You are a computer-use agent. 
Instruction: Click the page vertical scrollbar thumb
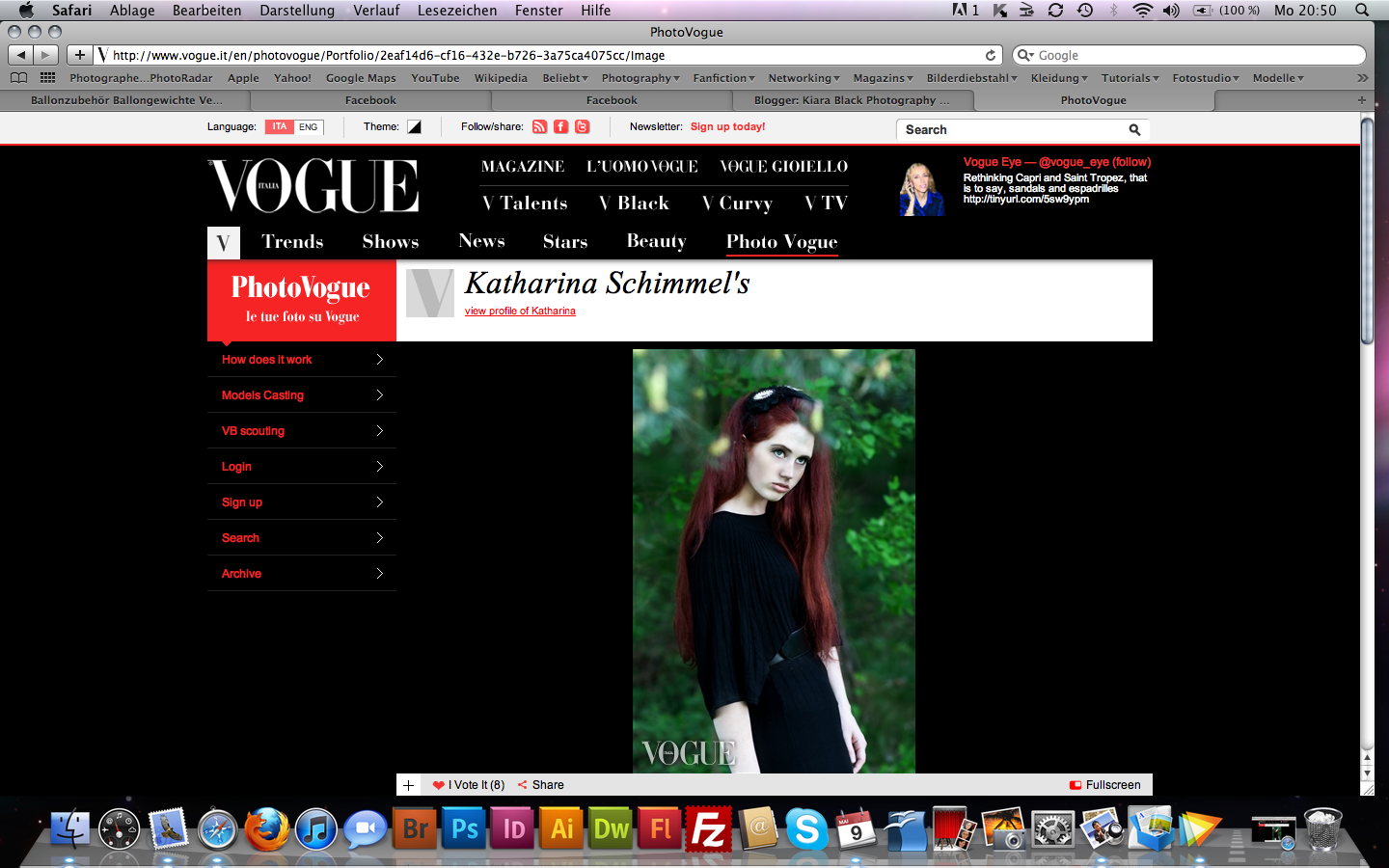tap(1367, 231)
